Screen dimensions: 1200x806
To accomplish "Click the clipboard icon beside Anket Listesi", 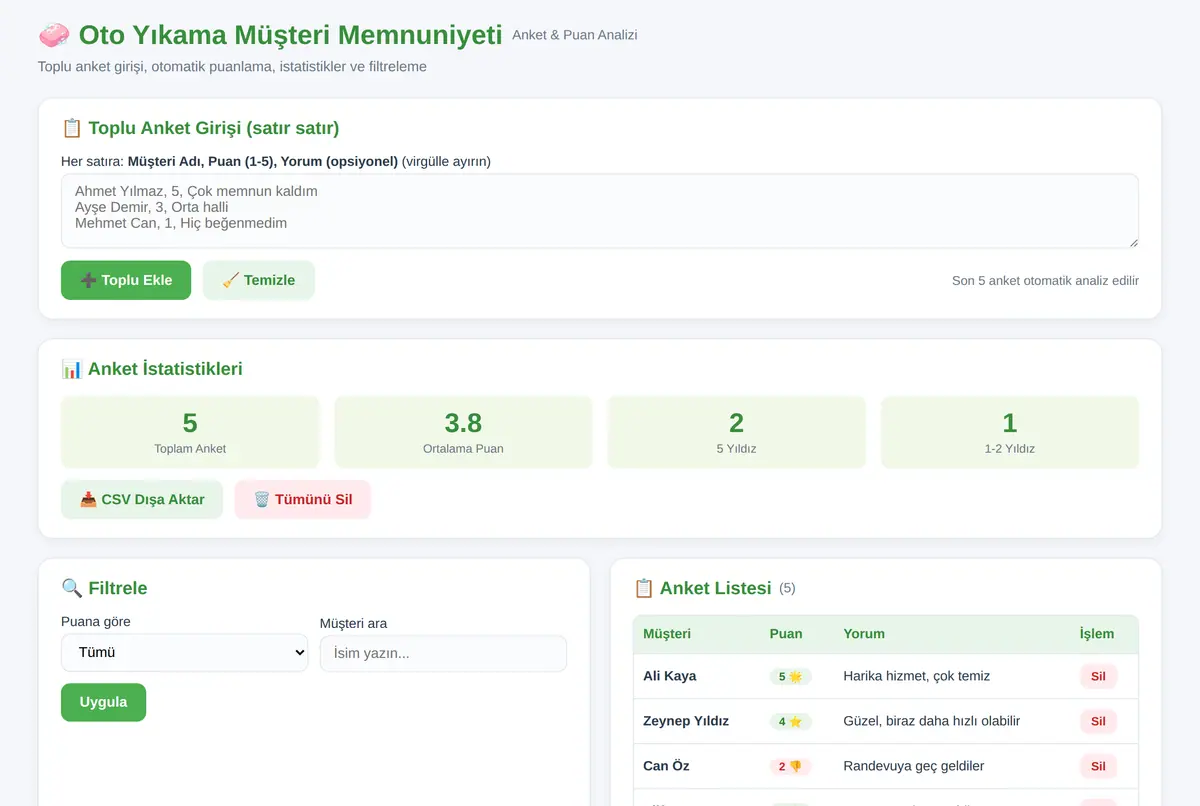I will pyautogui.click(x=644, y=588).
